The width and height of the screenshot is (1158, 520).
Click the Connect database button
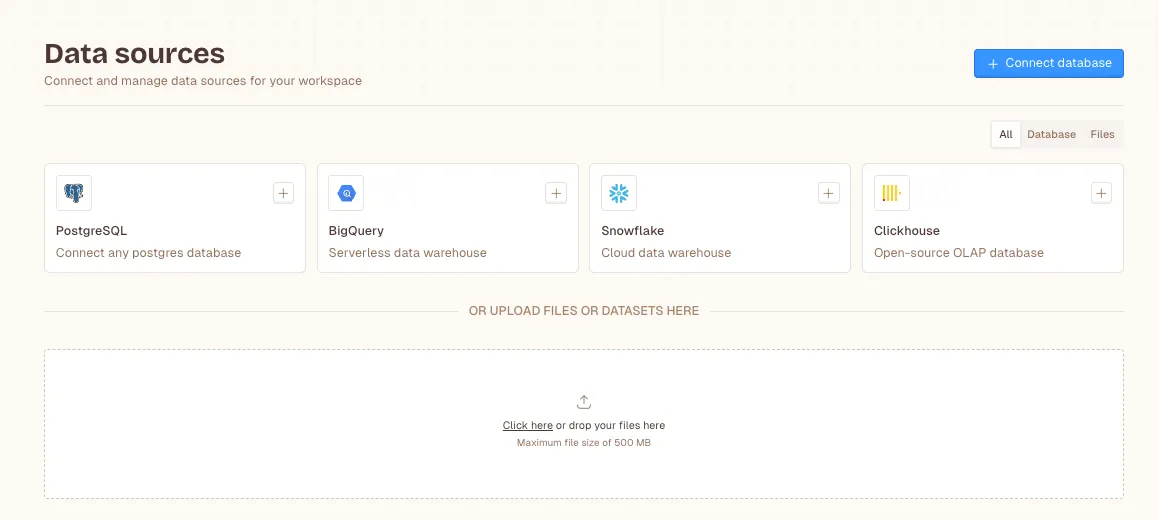(1049, 64)
